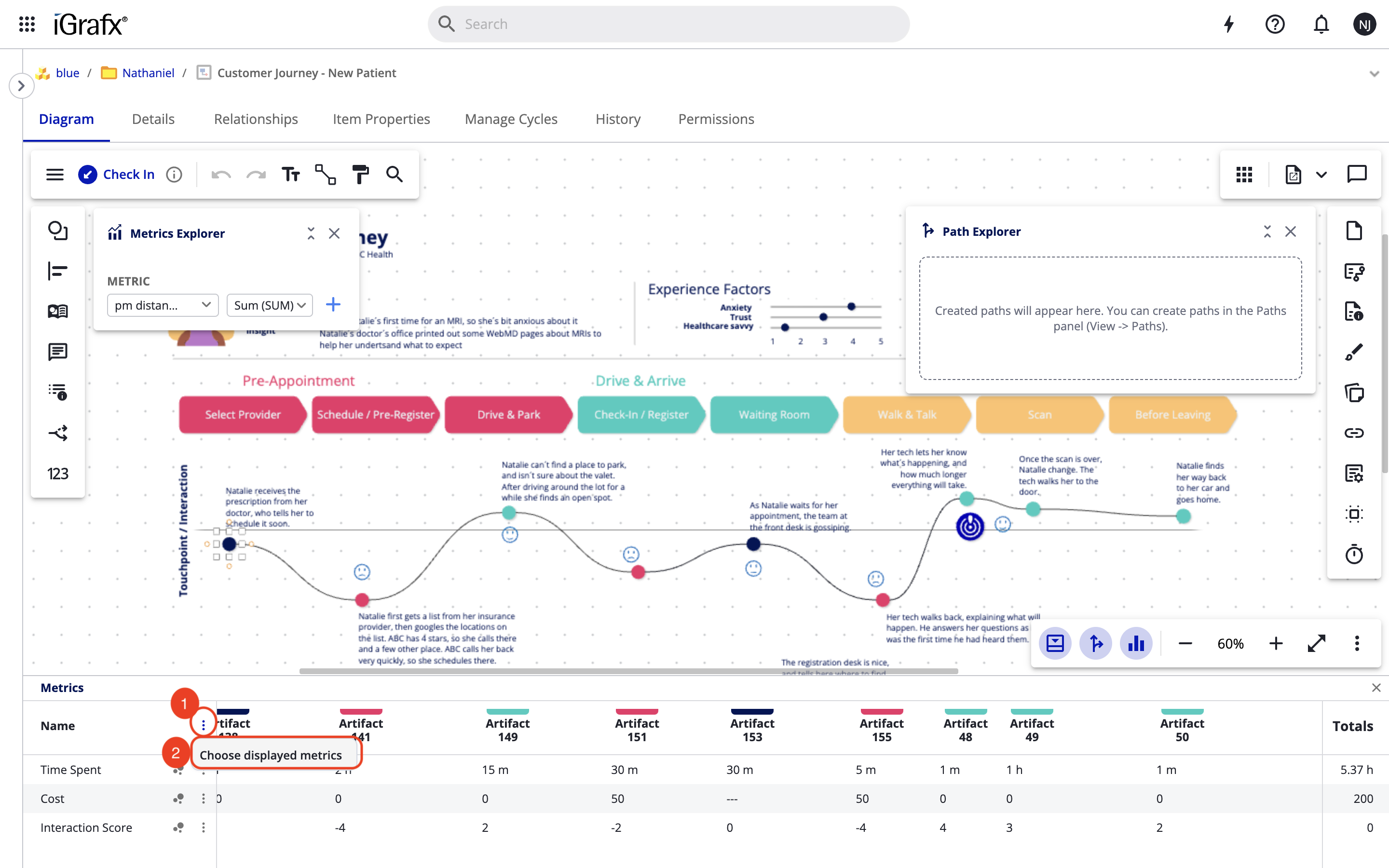Viewport: 1389px width, 868px height.
Task: Expand the left navigation panel chevron
Action: (x=21, y=86)
